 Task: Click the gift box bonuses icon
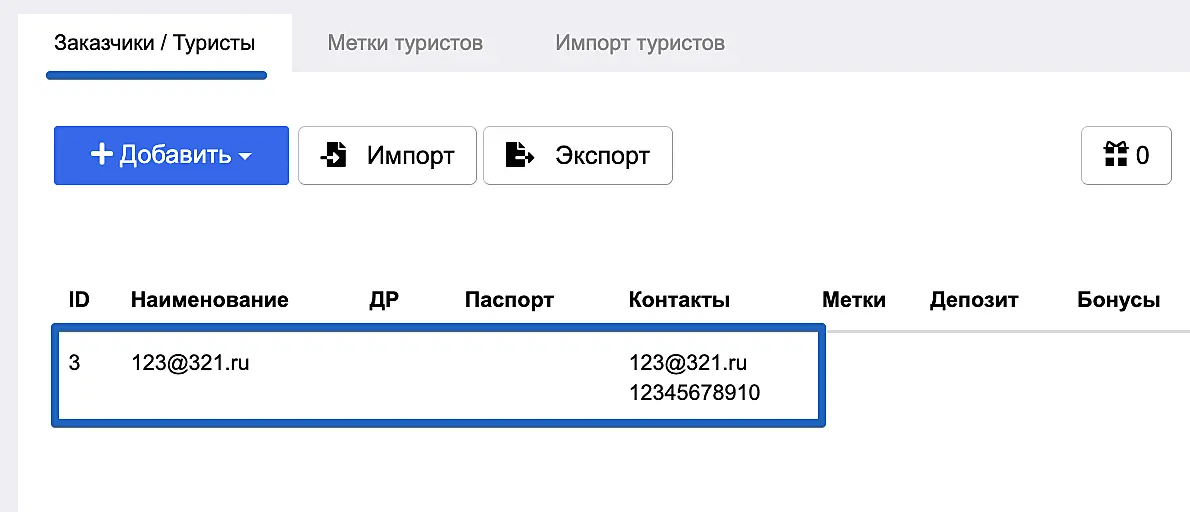(1115, 155)
